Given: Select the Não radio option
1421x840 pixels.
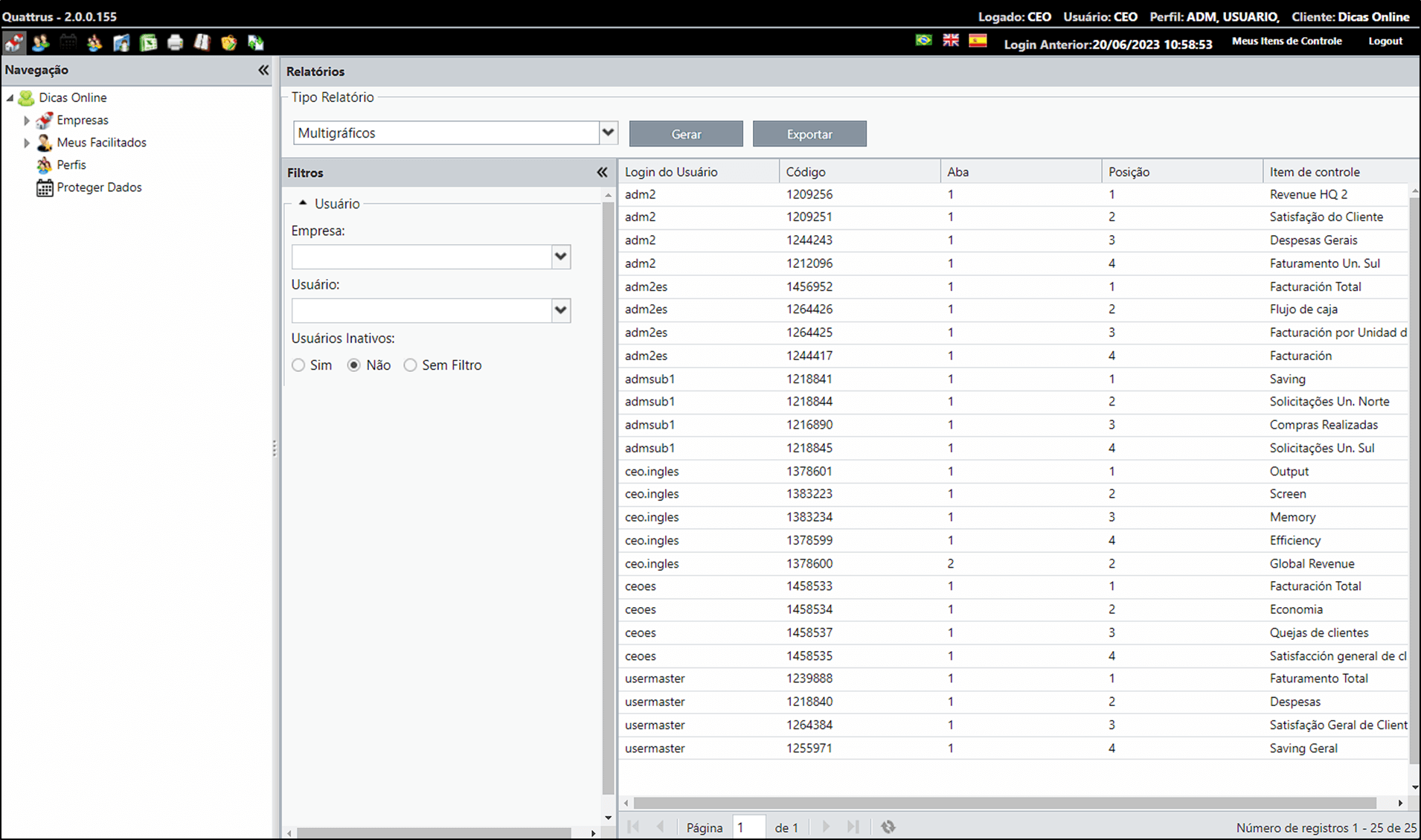Looking at the screenshot, I should point(354,365).
